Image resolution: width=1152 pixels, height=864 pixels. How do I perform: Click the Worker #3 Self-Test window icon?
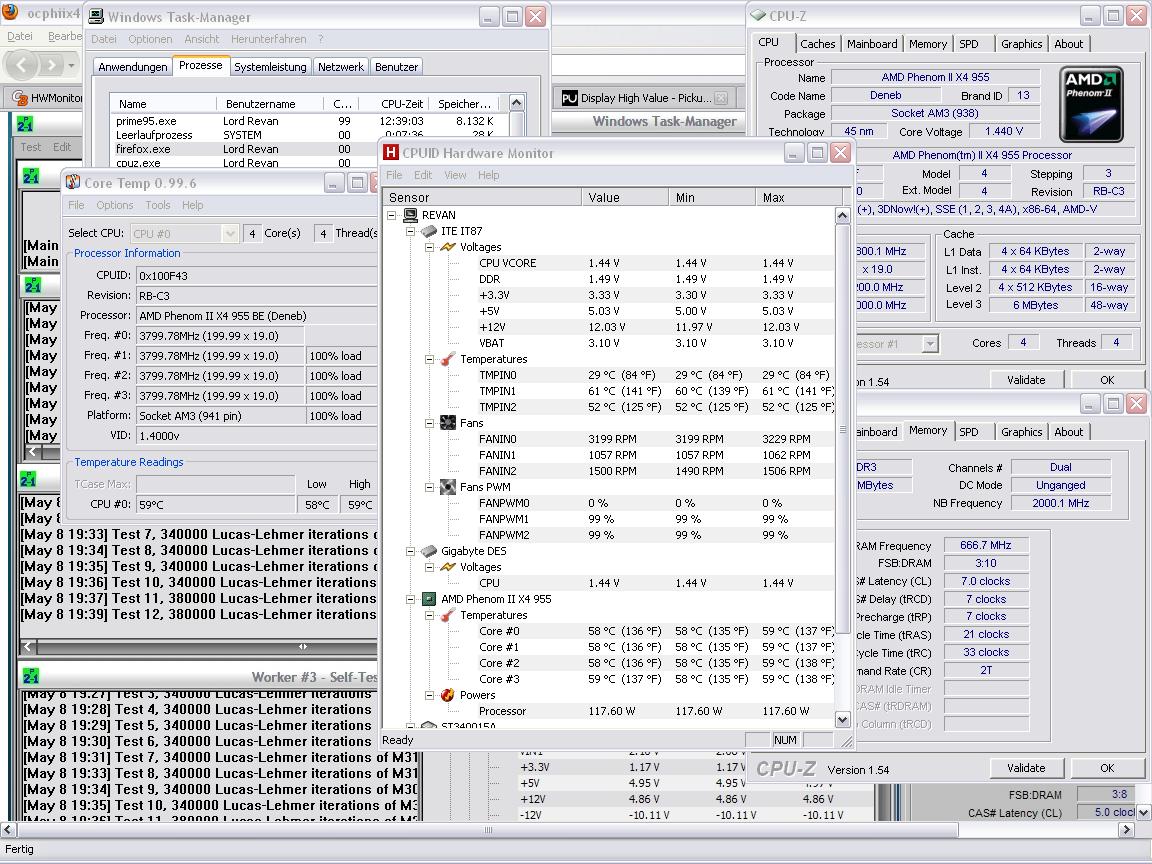[x=31, y=677]
